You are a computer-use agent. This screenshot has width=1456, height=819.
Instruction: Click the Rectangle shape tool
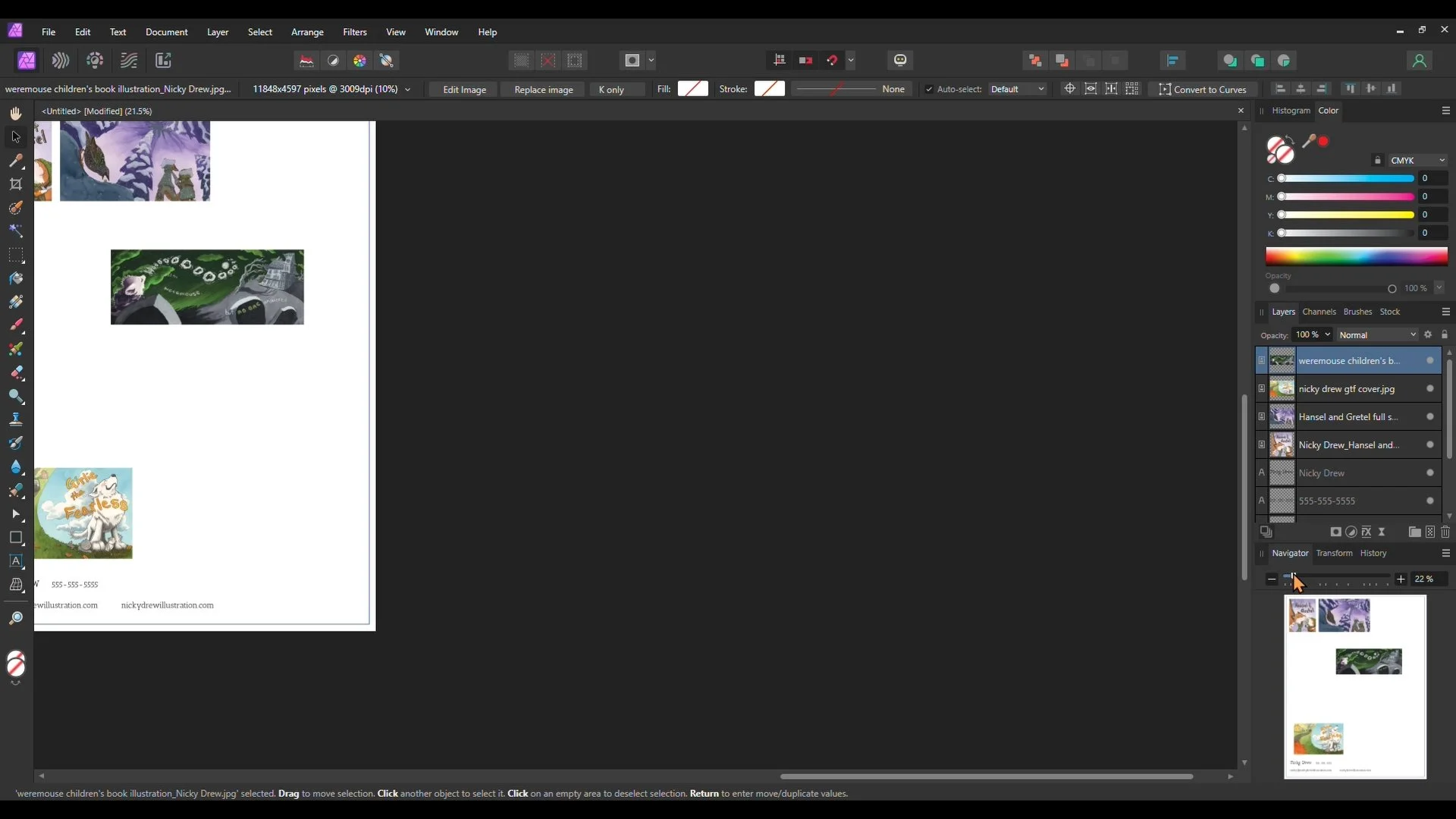[x=16, y=538]
